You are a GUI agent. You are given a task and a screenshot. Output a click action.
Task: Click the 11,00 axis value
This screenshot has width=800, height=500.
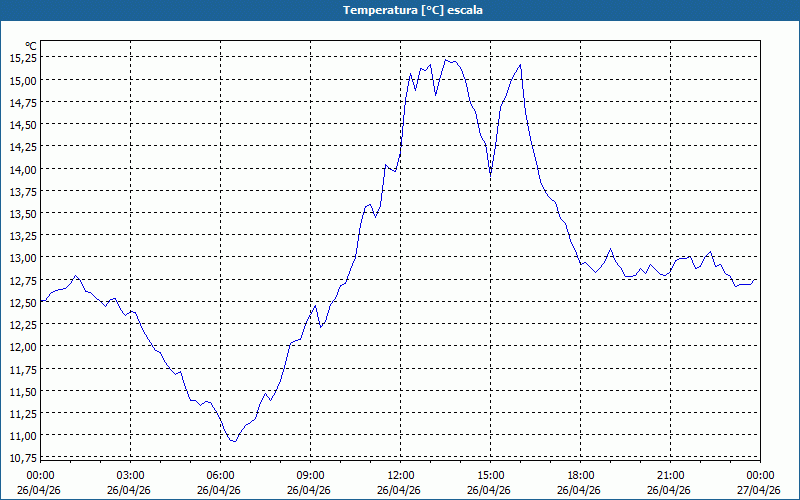click(x=23, y=436)
